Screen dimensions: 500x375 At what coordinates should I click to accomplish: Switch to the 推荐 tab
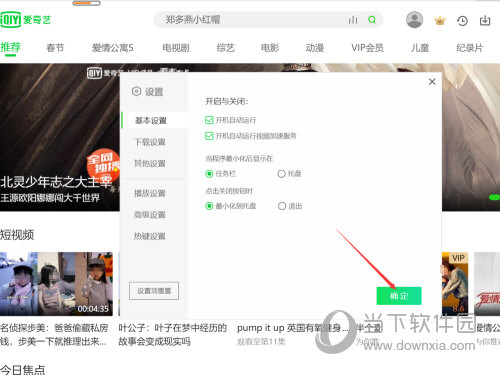point(10,48)
